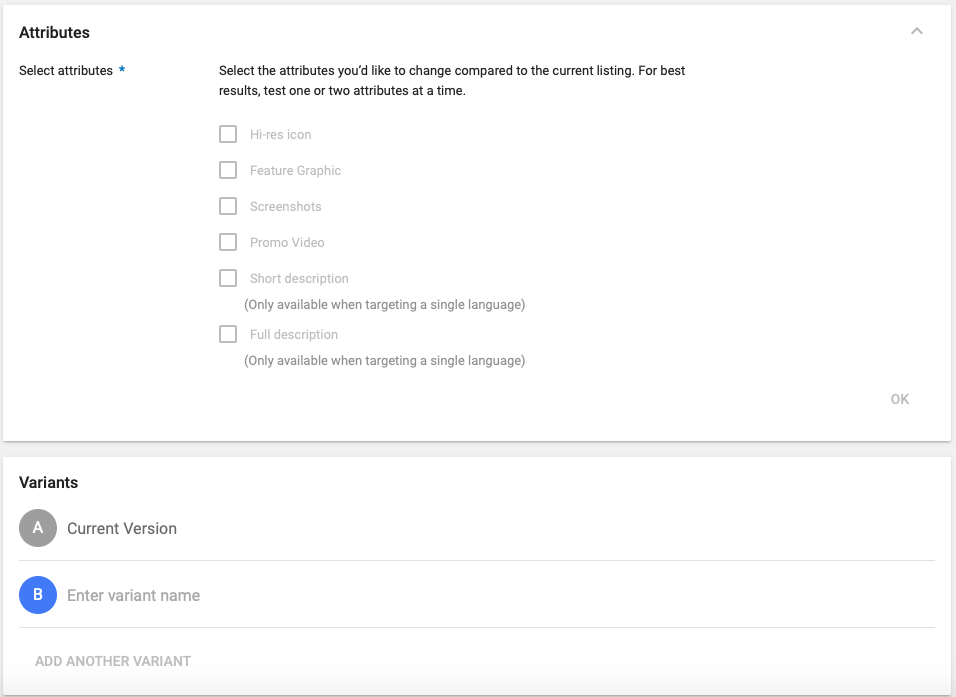Check the Hi-res icon attribute

click(x=227, y=133)
